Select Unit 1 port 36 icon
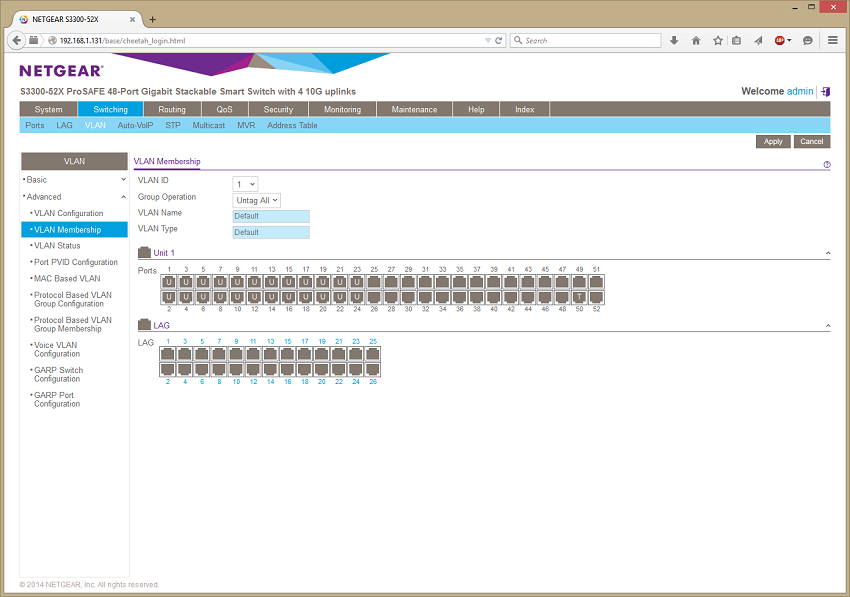 (x=459, y=297)
